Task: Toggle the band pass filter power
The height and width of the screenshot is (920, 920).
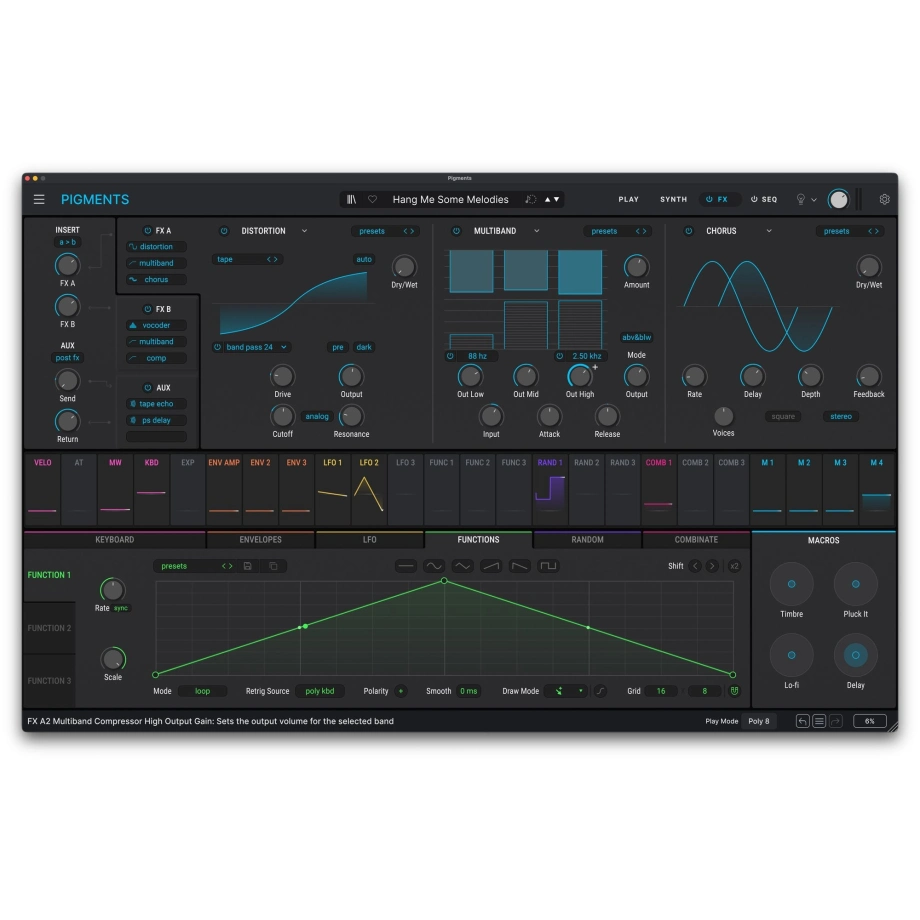Action: point(218,347)
